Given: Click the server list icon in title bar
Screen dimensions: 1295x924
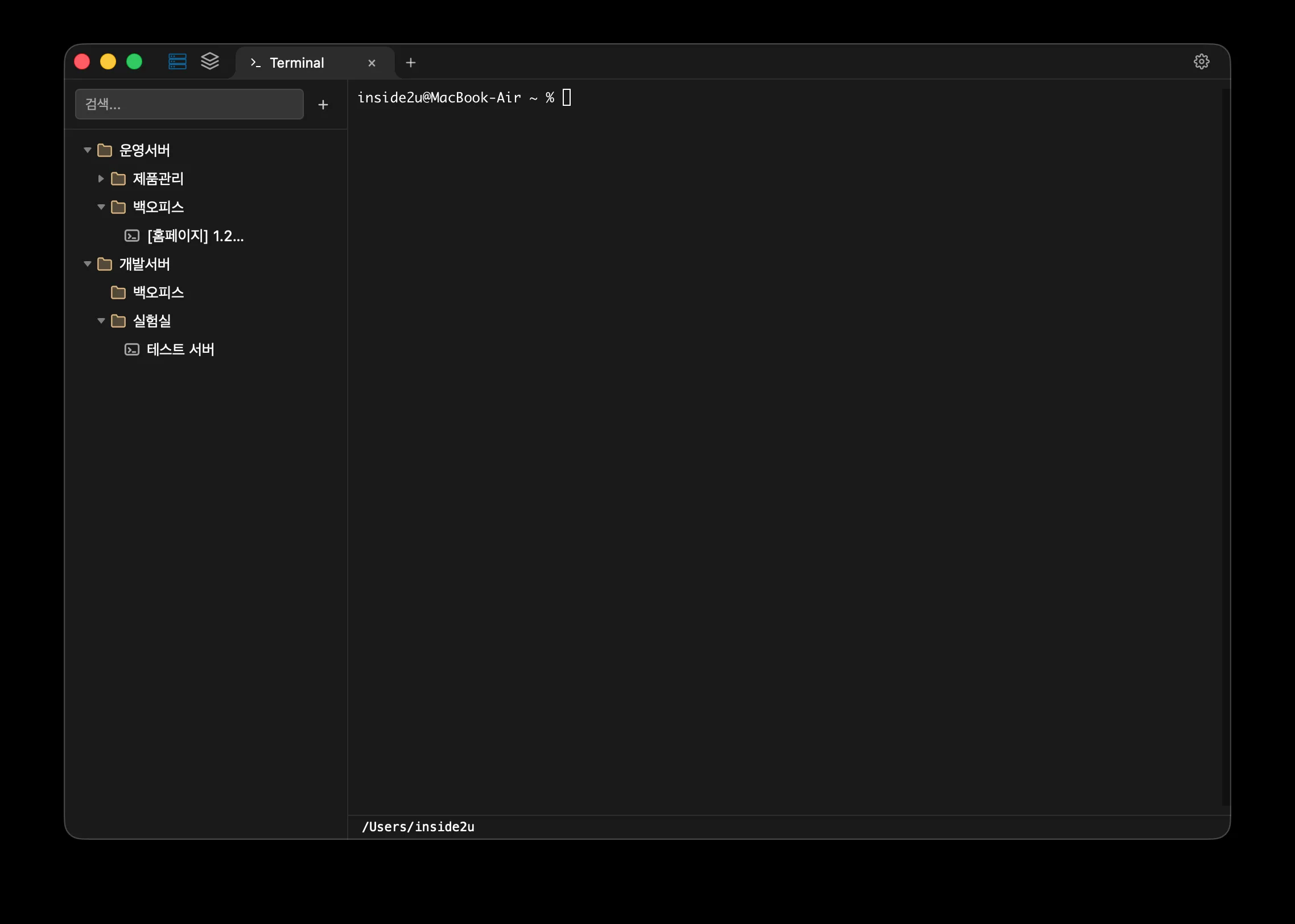Looking at the screenshot, I should pos(177,61).
